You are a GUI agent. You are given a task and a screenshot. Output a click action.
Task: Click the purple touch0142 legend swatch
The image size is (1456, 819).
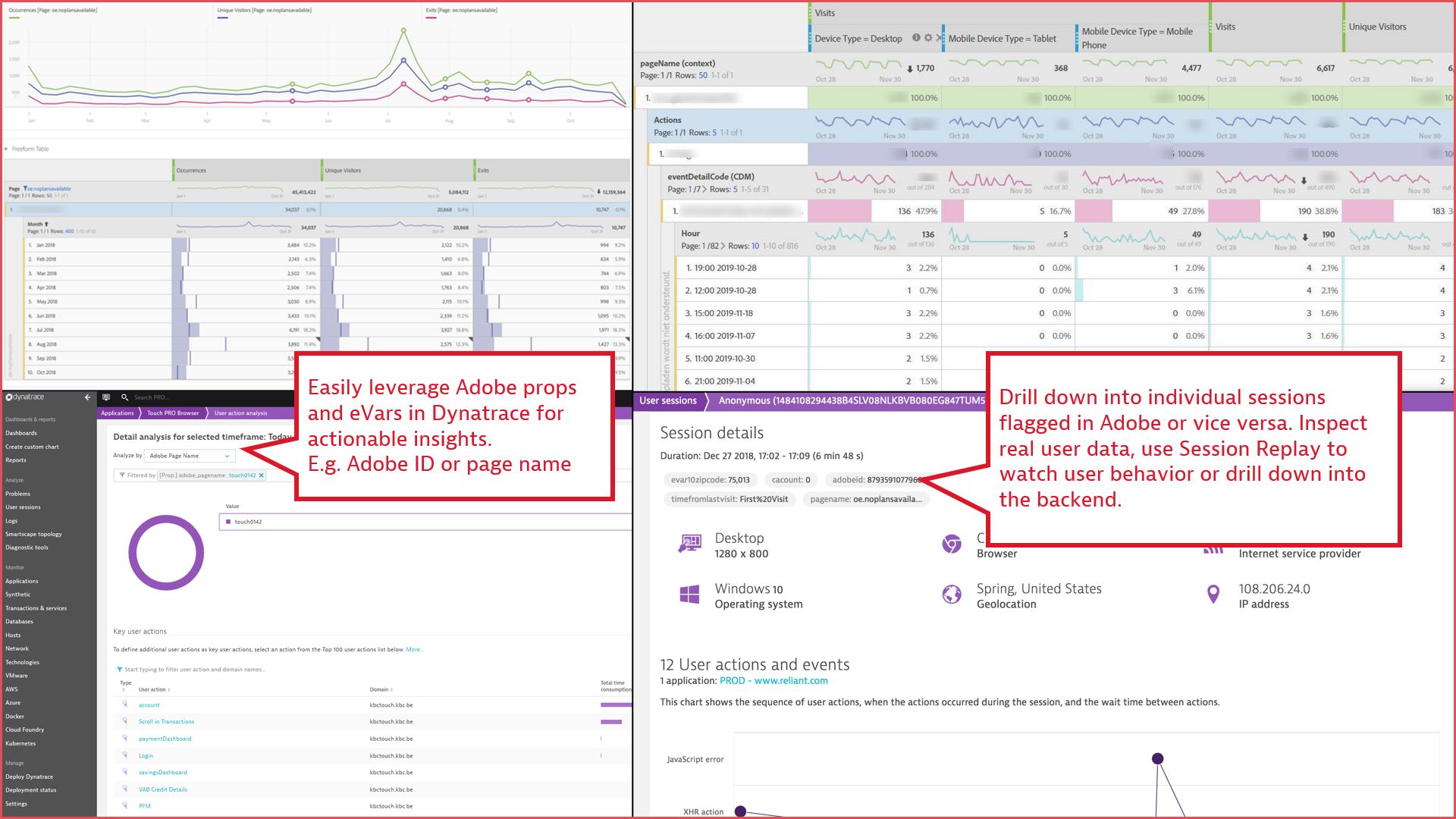228,522
